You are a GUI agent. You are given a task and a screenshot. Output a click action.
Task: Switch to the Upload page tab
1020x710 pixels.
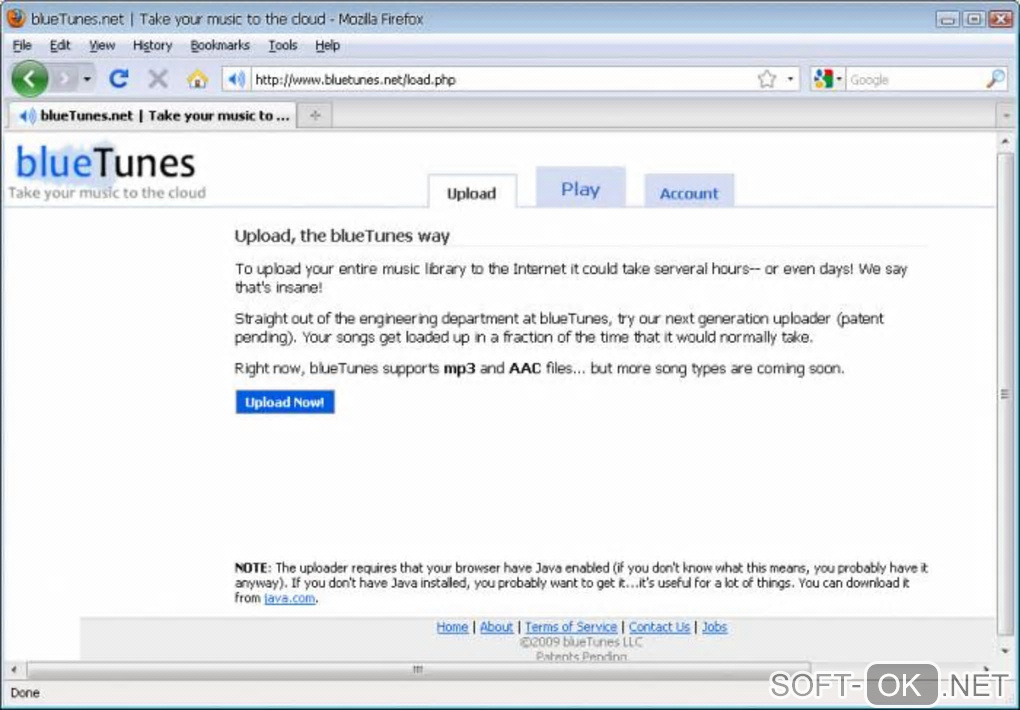[472, 193]
